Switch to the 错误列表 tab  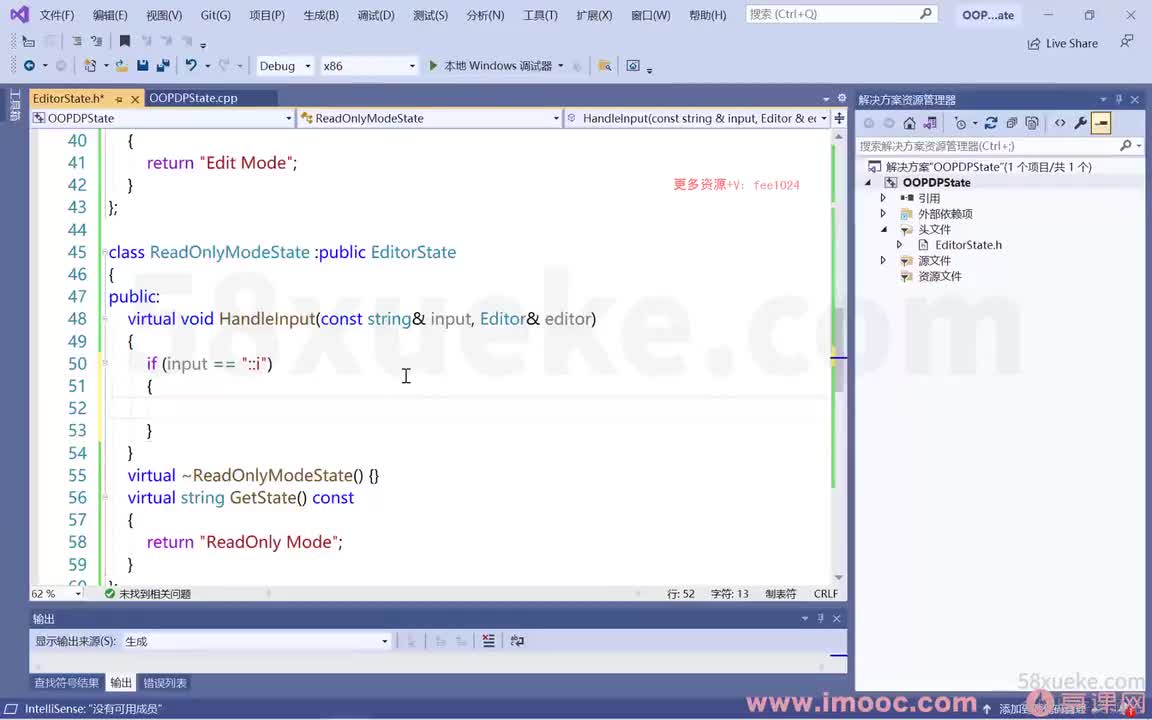[x=165, y=683]
